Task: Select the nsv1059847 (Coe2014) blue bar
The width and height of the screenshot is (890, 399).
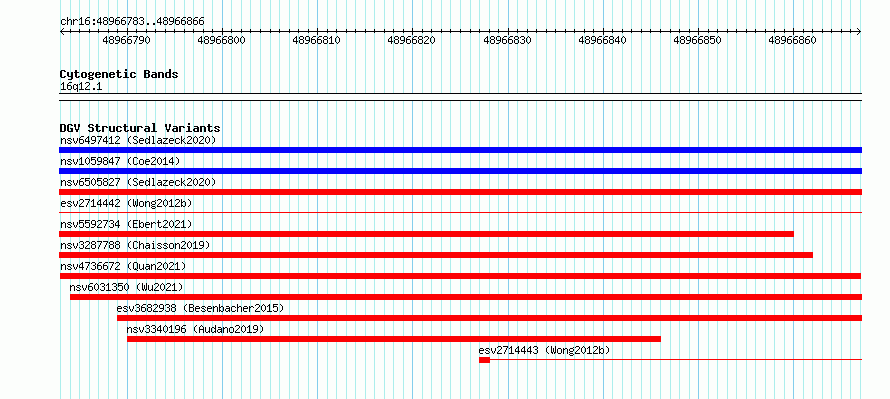Action: (460, 171)
